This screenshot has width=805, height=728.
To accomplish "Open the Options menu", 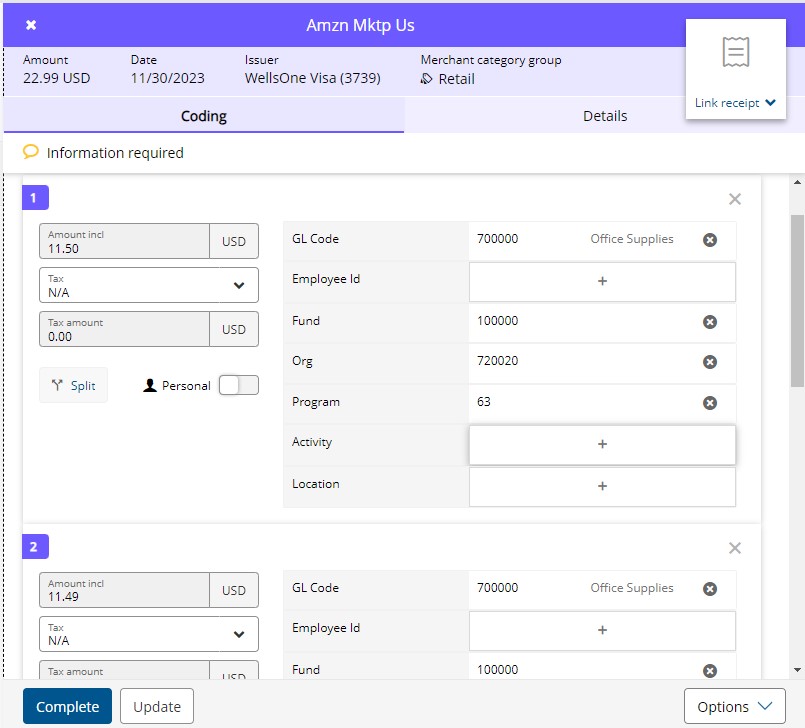I will pos(734,706).
